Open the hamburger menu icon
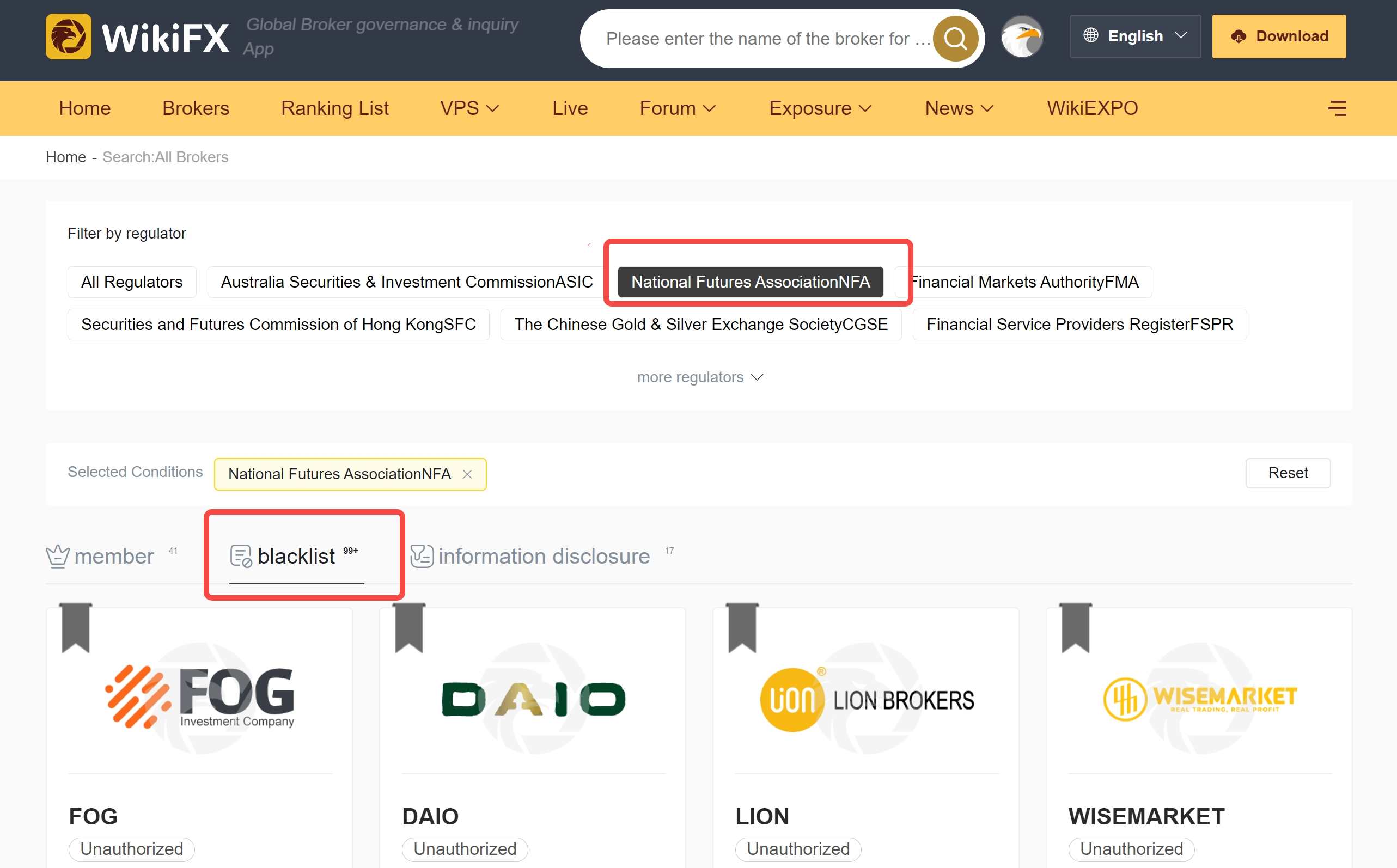 coord(1337,108)
